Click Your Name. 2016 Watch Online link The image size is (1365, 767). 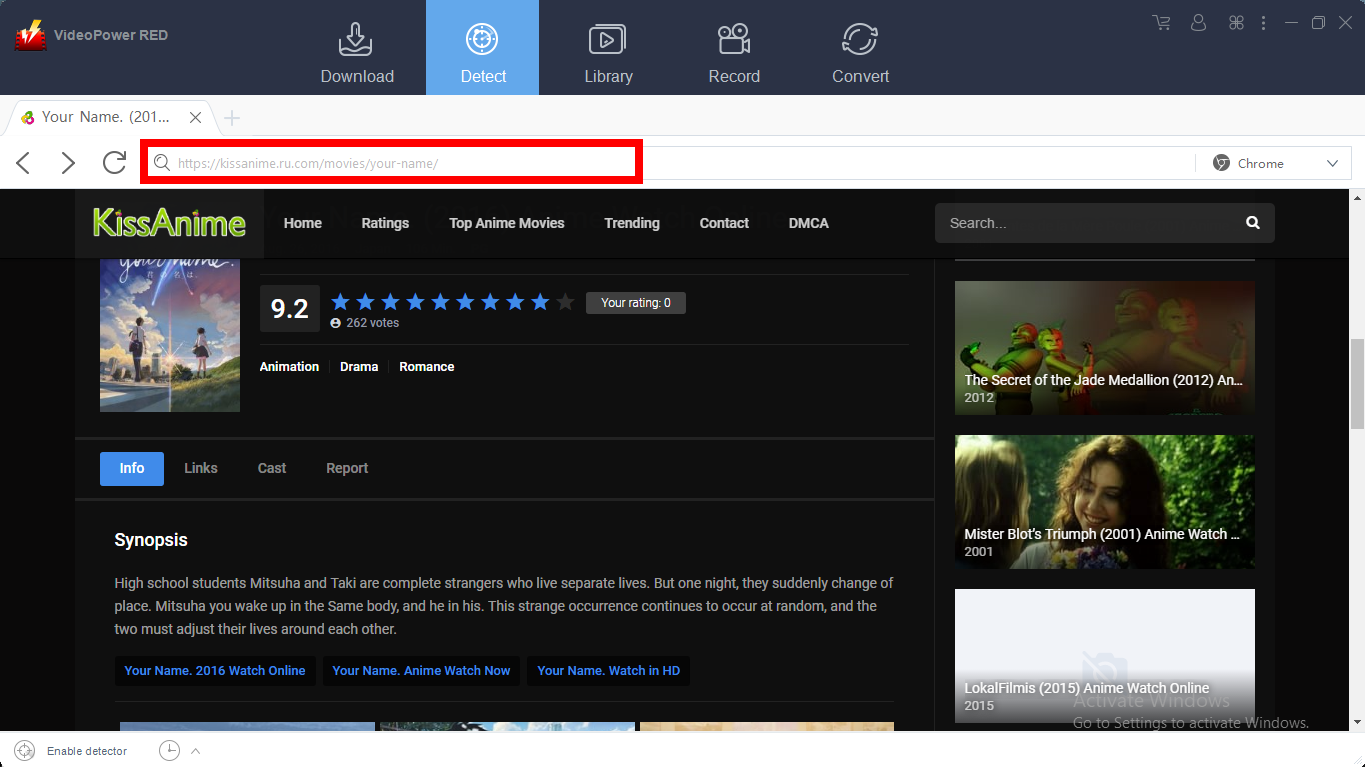(x=215, y=671)
